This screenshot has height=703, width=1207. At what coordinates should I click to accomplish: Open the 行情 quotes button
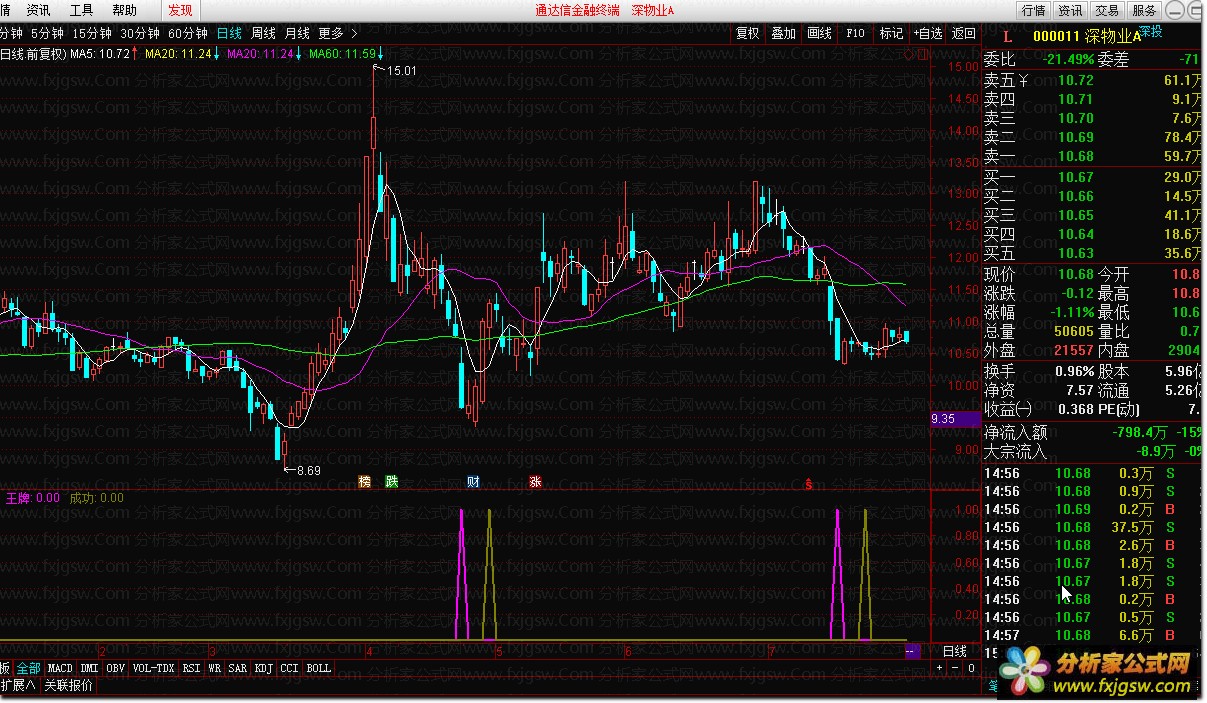(1034, 10)
